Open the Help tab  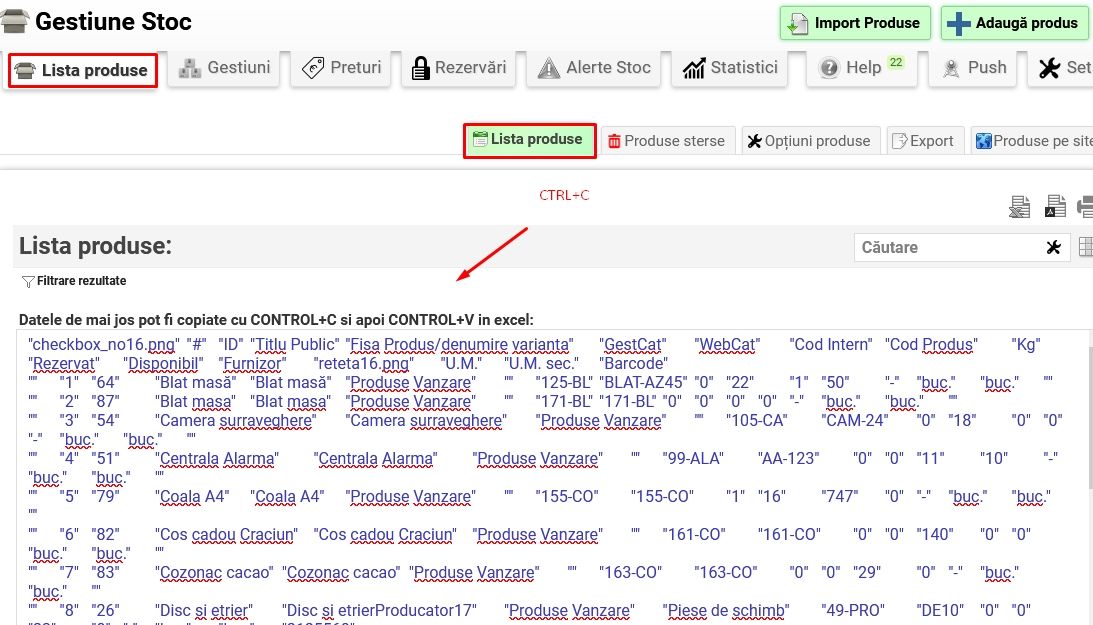click(861, 68)
